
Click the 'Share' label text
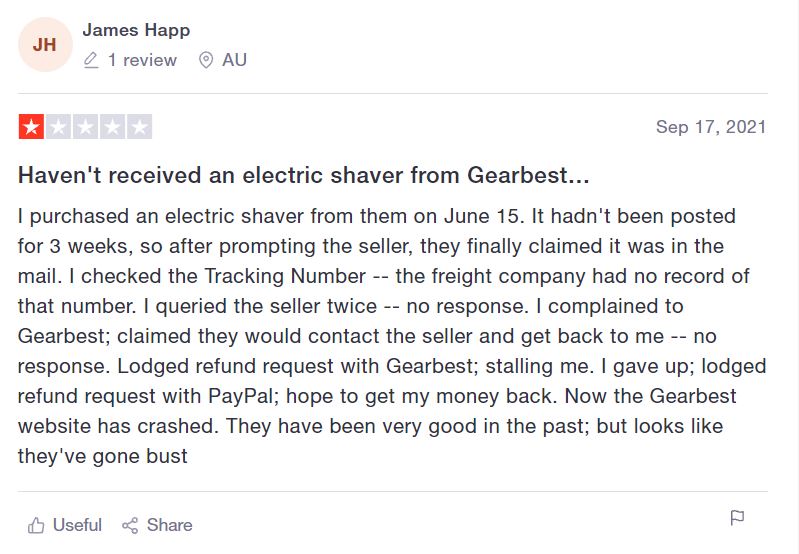(169, 525)
